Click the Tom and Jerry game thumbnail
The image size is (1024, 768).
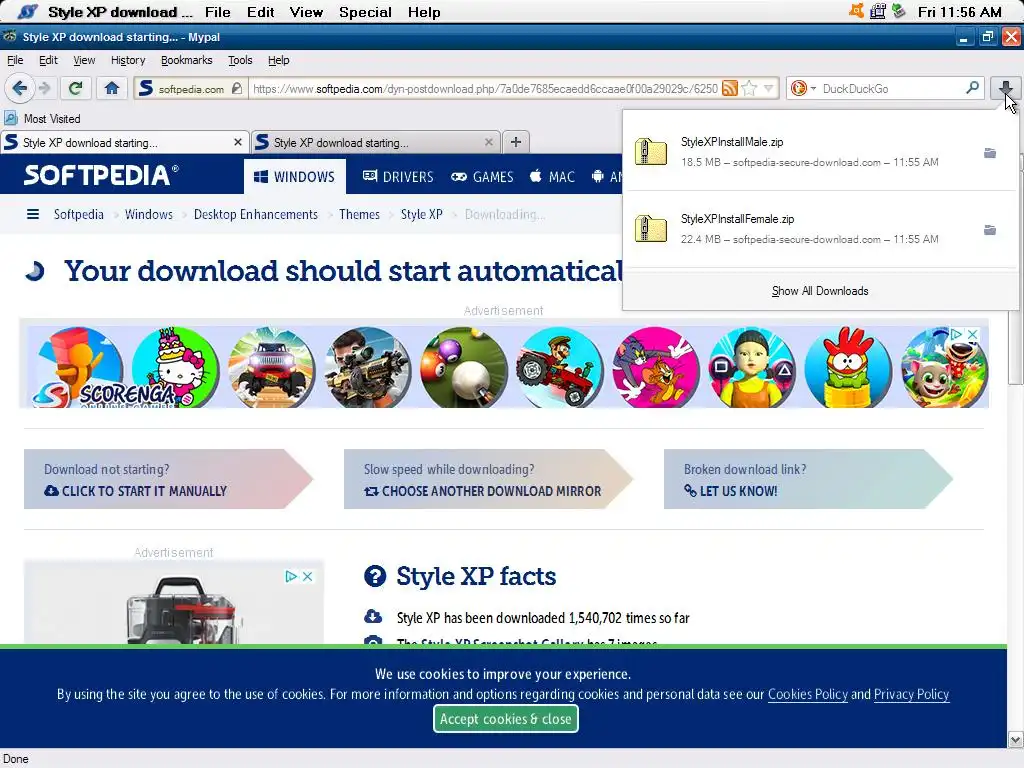point(656,368)
